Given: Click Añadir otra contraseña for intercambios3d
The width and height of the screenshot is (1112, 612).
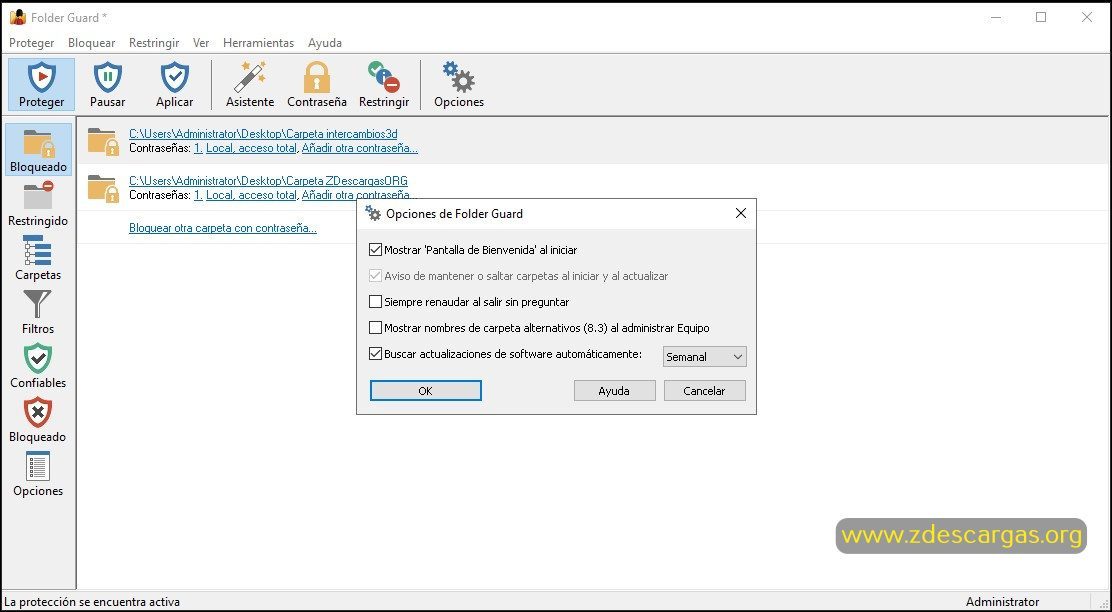Looking at the screenshot, I should [x=360, y=148].
